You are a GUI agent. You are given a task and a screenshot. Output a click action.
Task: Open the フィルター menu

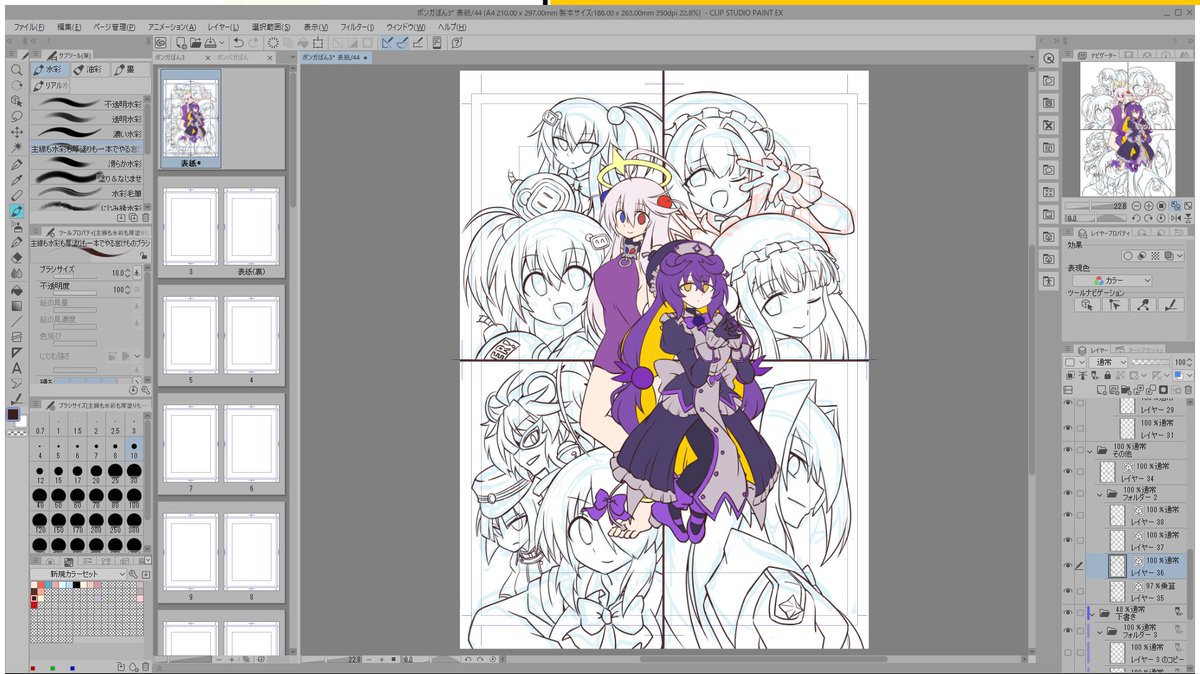(x=357, y=26)
